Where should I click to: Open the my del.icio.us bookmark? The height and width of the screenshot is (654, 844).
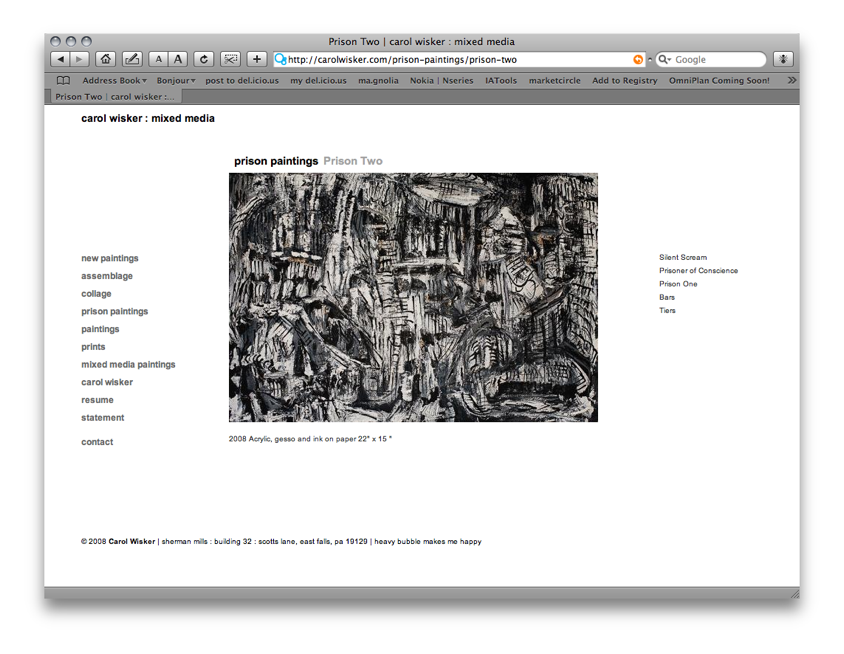[x=319, y=81]
